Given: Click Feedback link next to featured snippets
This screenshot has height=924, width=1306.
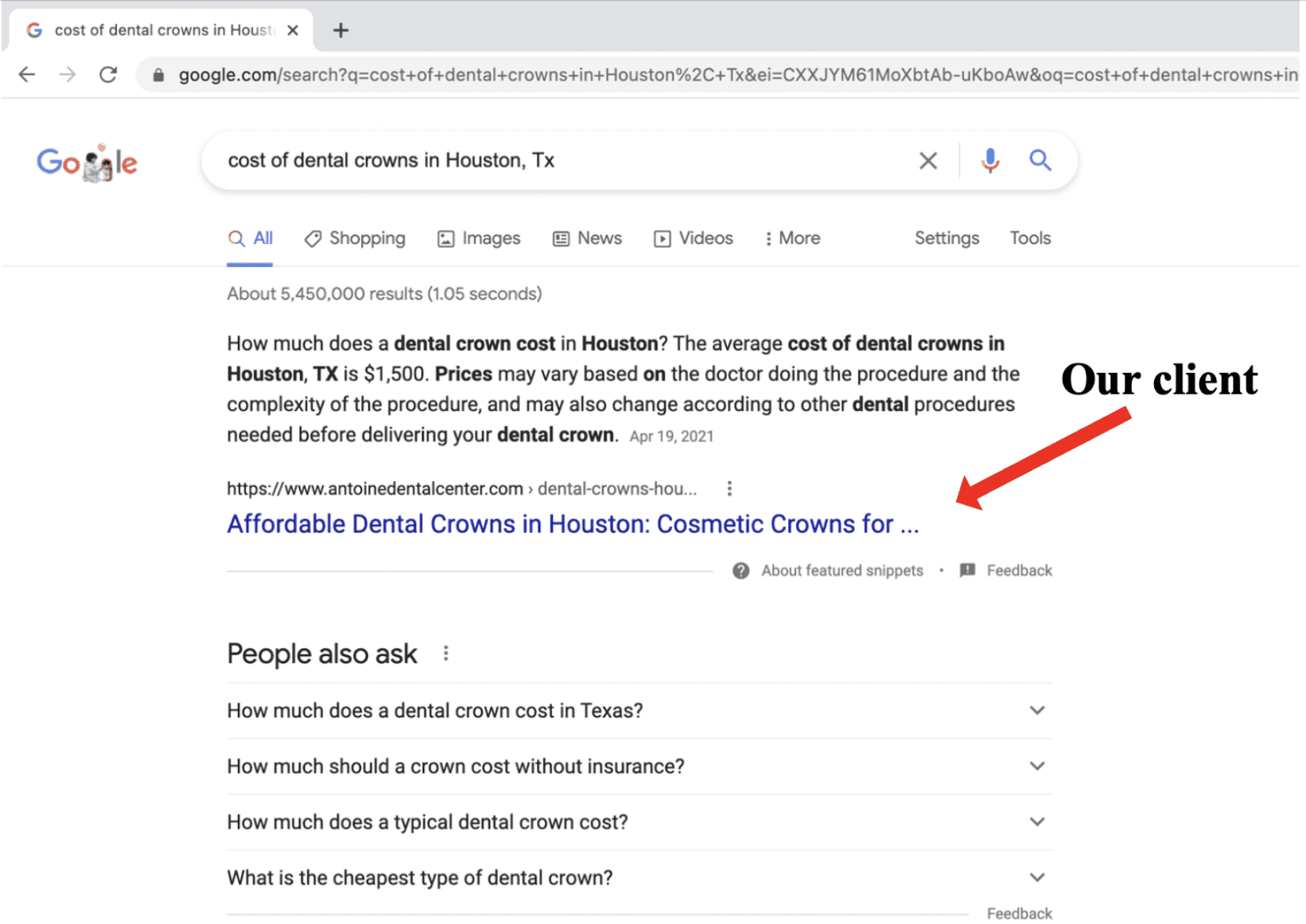Looking at the screenshot, I should click(1019, 571).
